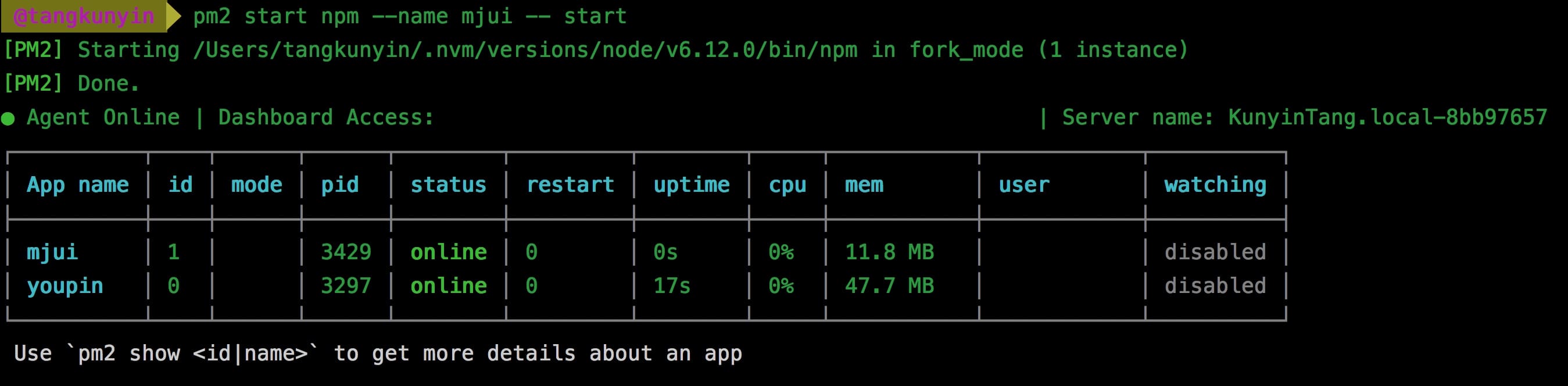This screenshot has height=386, width=1568.
Task: Click pid 3297 in youpin row
Action: 346,285
